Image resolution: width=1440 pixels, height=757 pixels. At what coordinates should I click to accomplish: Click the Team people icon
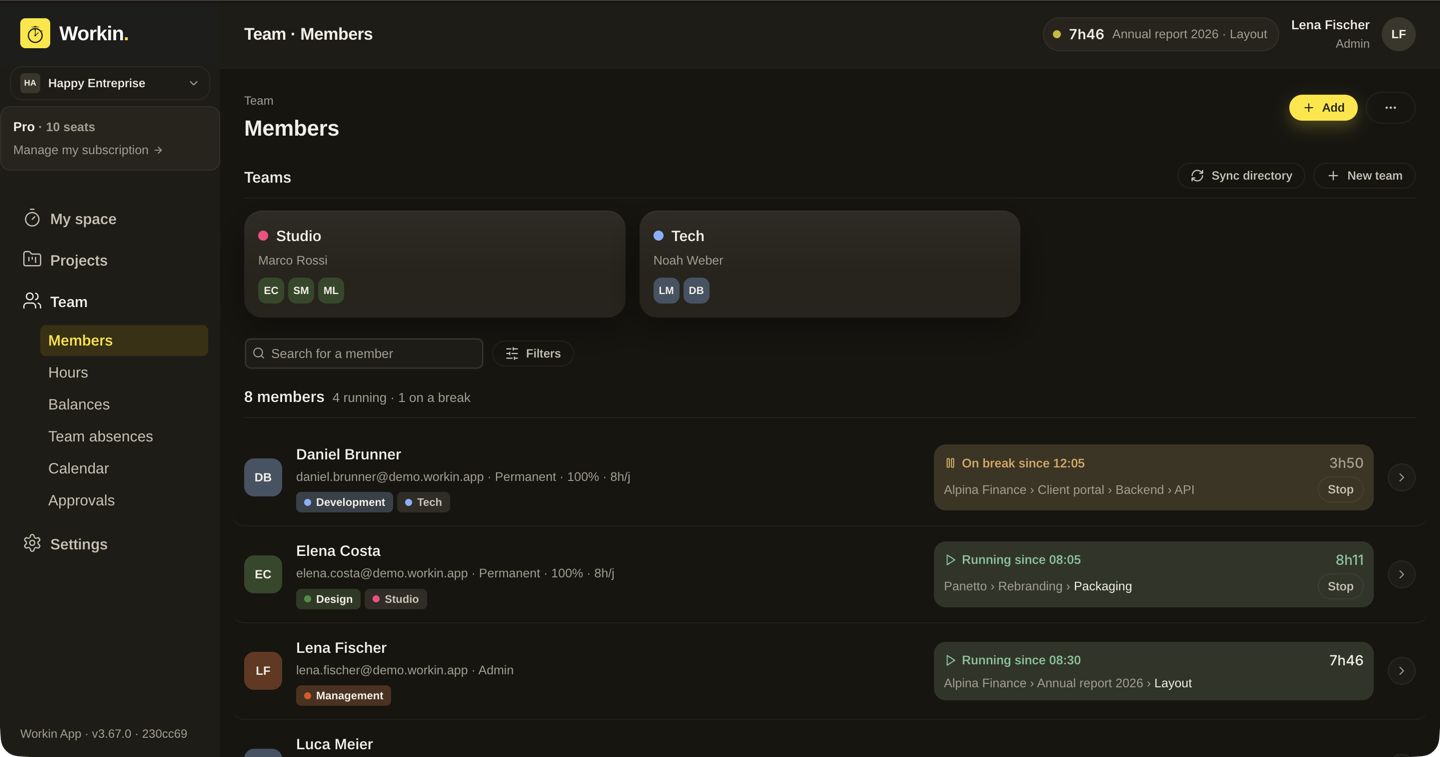[x=32, y=301]
